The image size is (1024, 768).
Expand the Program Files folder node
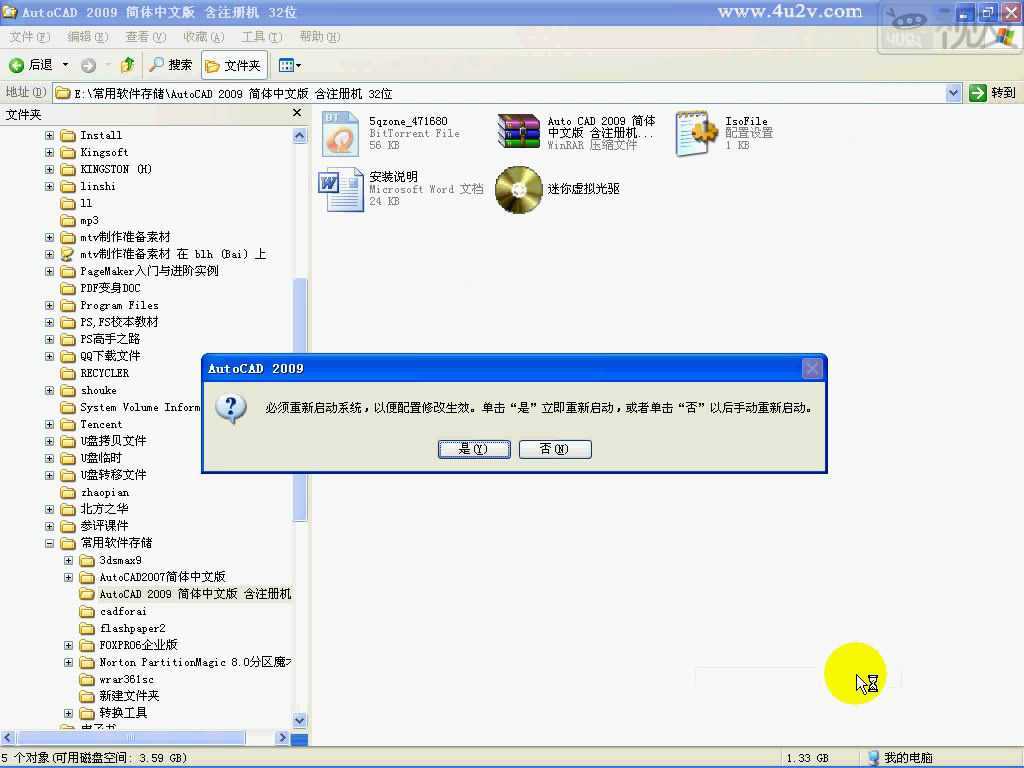click(x=50, y=305)
